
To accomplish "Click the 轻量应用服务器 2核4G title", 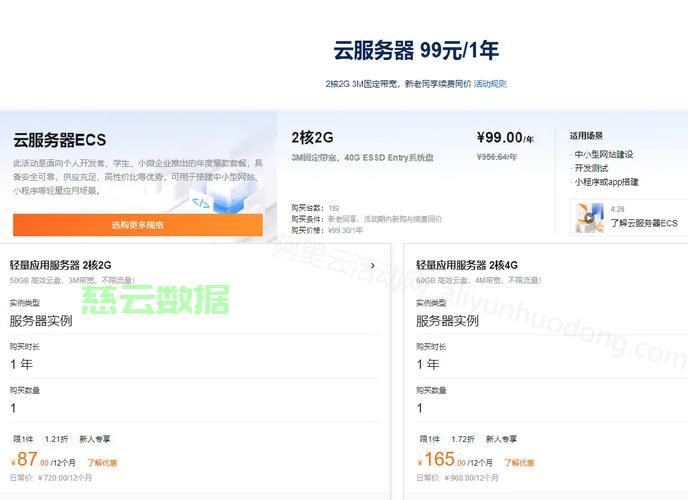I will pyautogui.click(x=467, y=265).
